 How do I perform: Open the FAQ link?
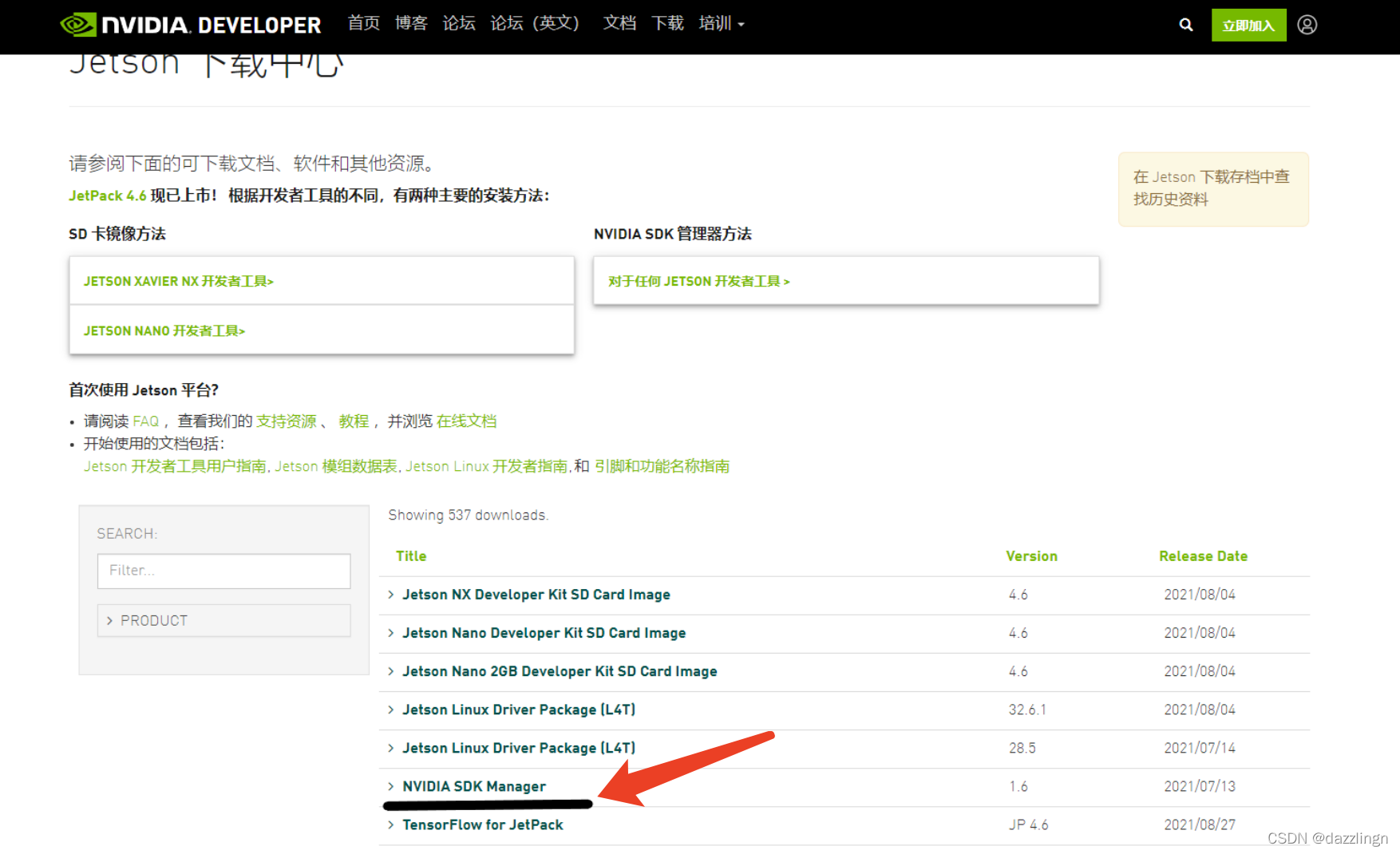(x=146, y=421)
